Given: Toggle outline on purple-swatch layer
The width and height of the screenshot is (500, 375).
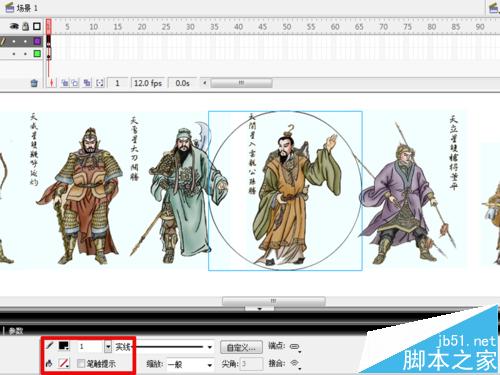Looking at the screenshot, I should click(37, 41).
